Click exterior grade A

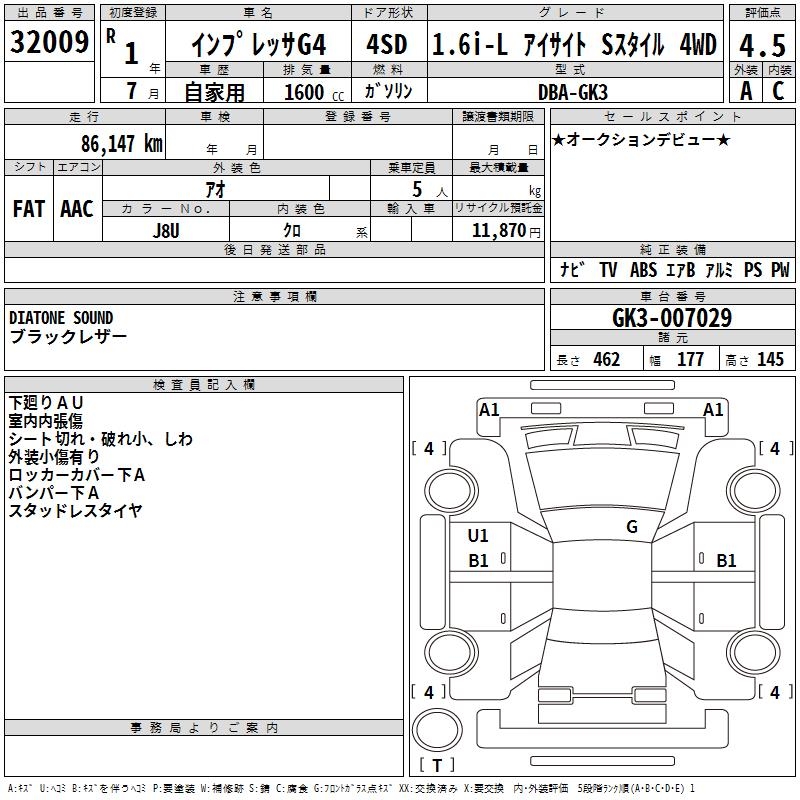746,91
